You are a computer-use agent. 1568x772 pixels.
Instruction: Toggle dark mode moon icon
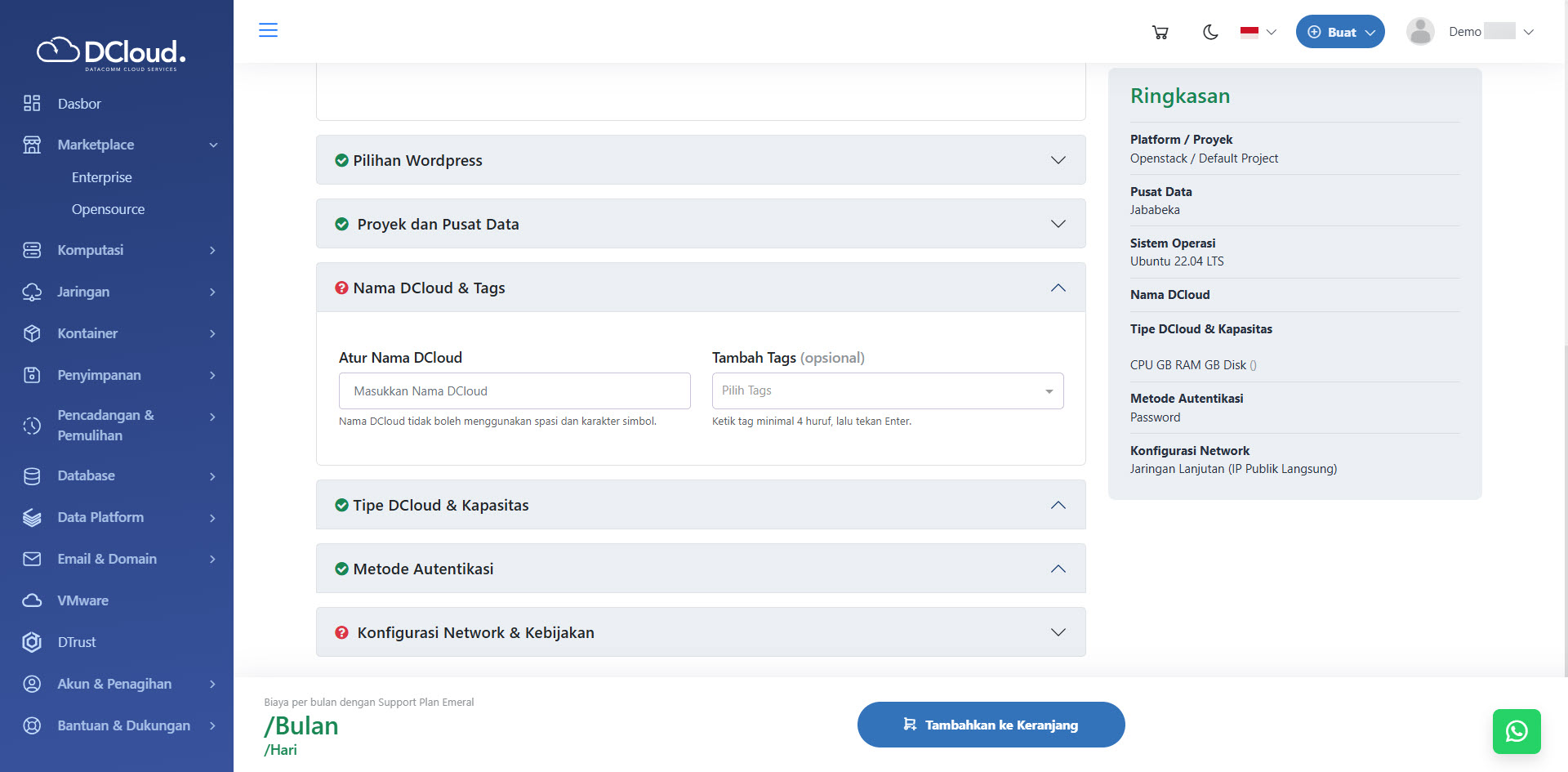tap(1210, 32)
